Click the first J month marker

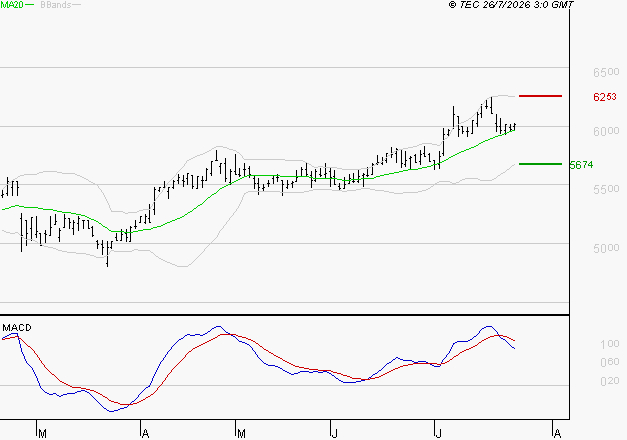coord(335,433)
